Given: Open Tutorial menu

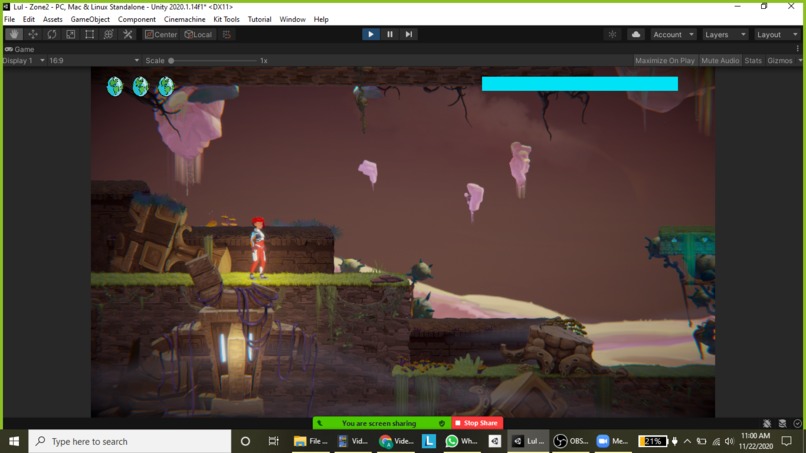Looking at the screenshot, I should click(260, 19).
